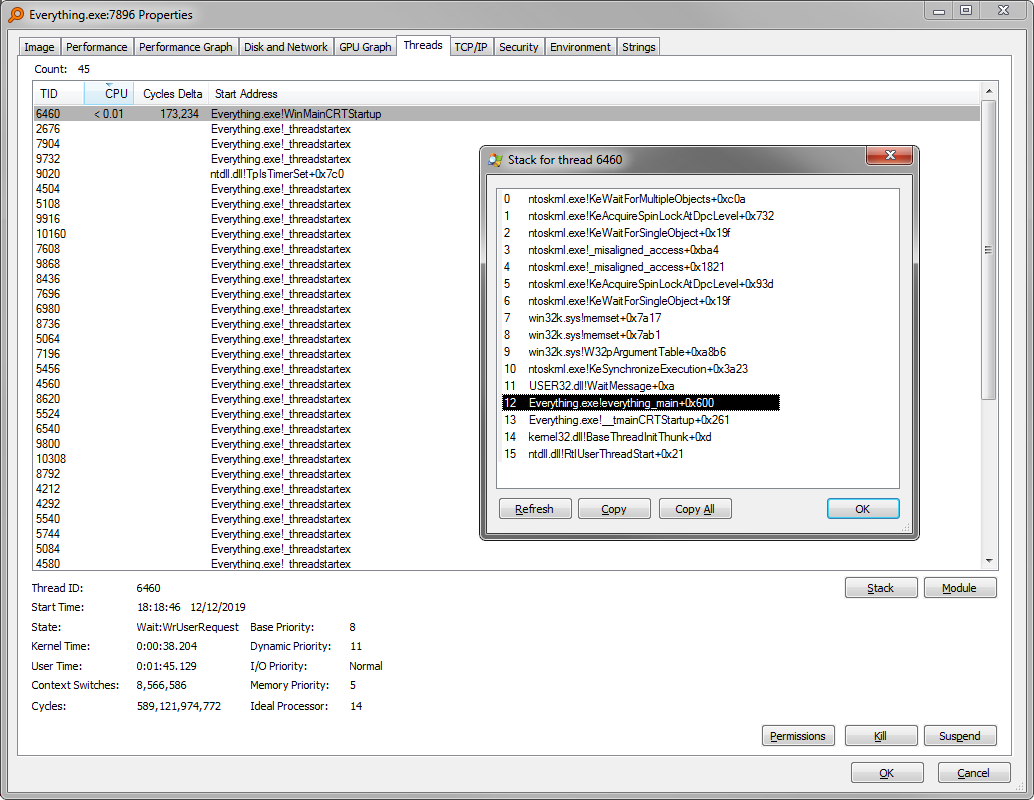Select thread 7904 in the list
Screen dimensions: 1034x800
point(506,144)
